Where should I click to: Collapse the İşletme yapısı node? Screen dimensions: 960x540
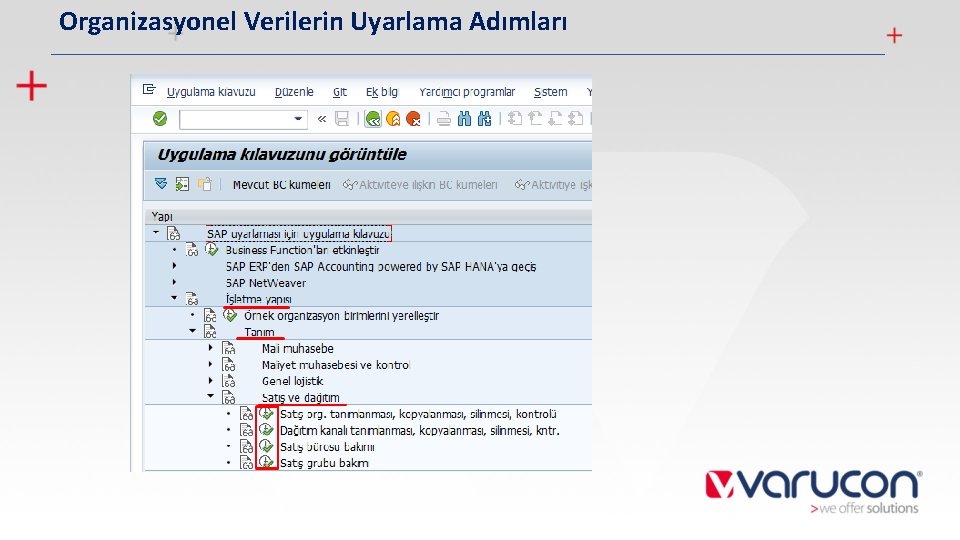pos(174,298)
